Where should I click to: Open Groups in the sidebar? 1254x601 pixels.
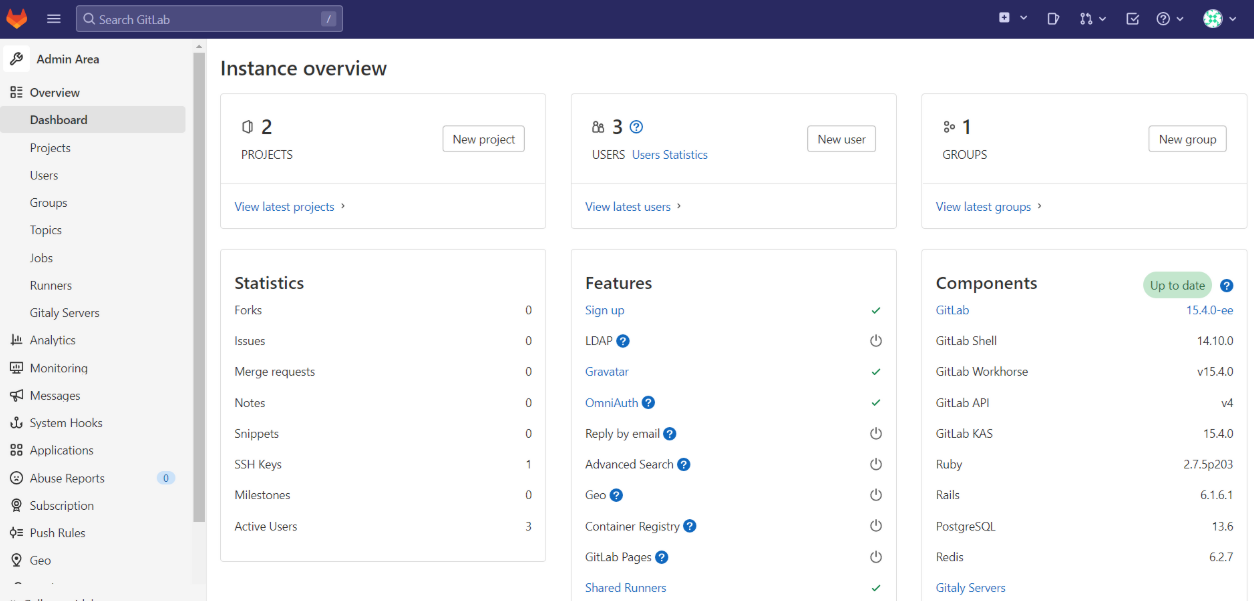pyautogui.click(x=48, y=203)
